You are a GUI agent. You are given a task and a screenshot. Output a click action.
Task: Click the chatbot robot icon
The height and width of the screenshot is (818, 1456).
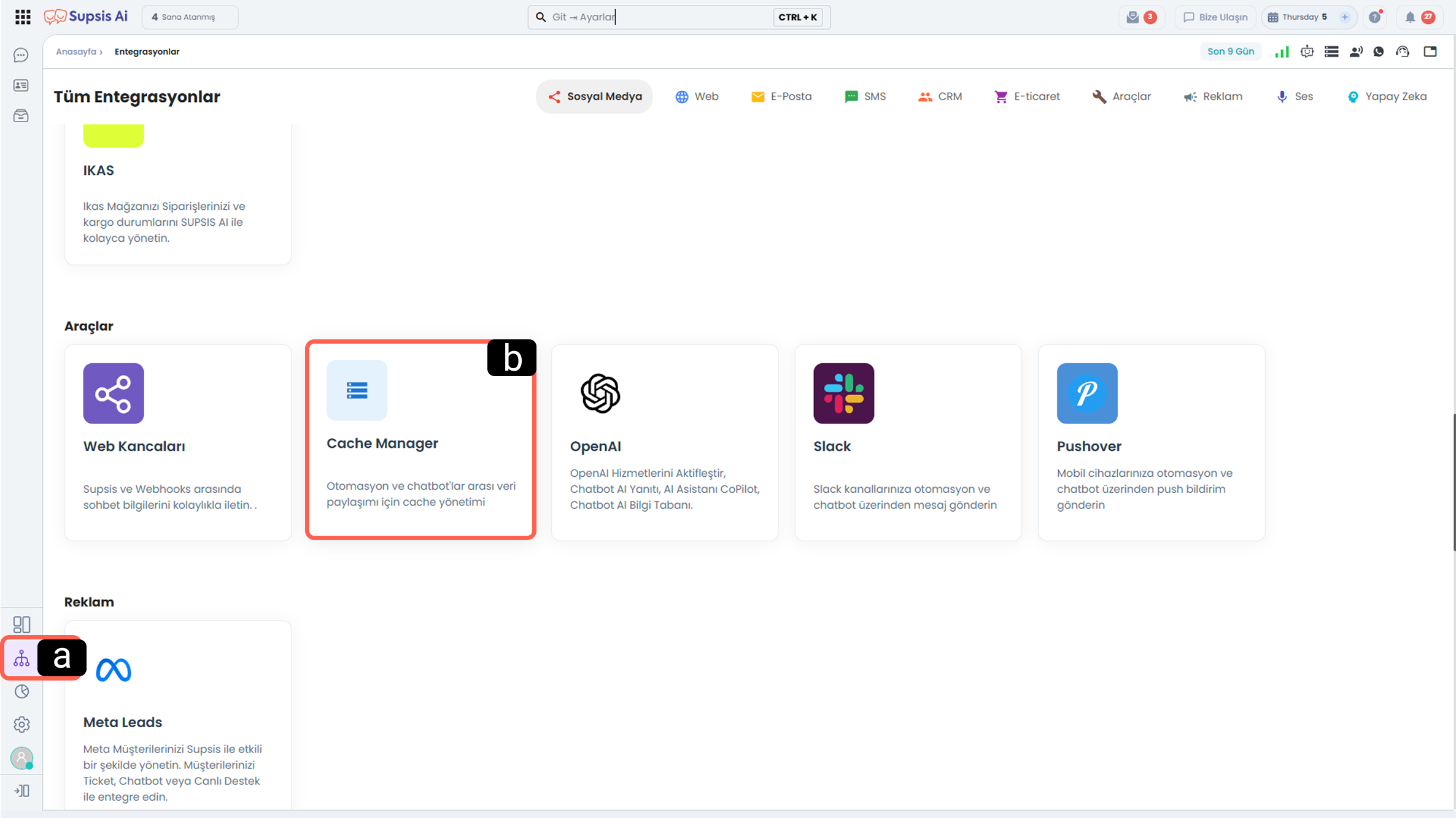coord(1307,52)
